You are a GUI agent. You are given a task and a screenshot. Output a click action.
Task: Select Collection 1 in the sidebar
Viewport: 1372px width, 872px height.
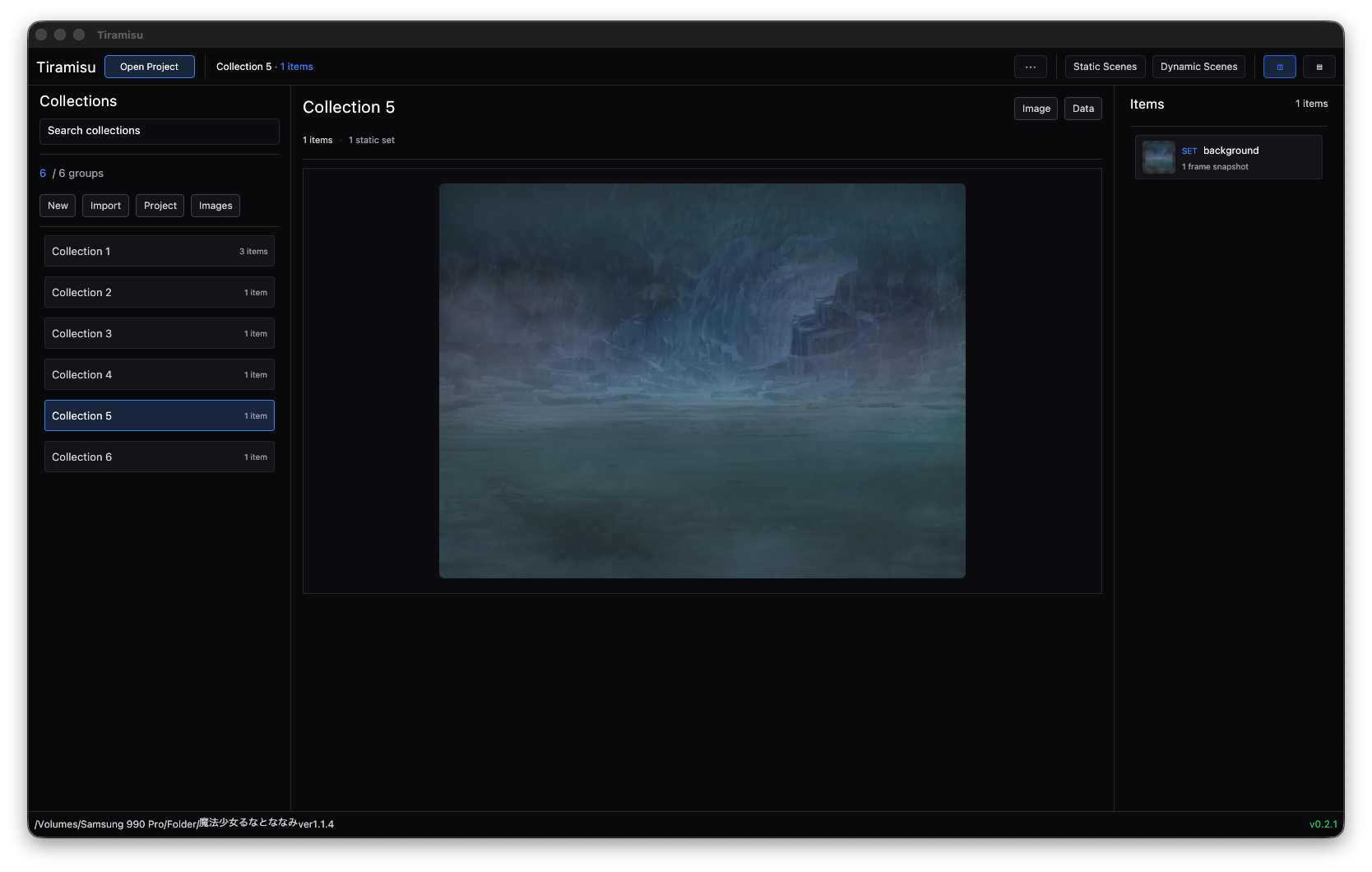(159, 251)
